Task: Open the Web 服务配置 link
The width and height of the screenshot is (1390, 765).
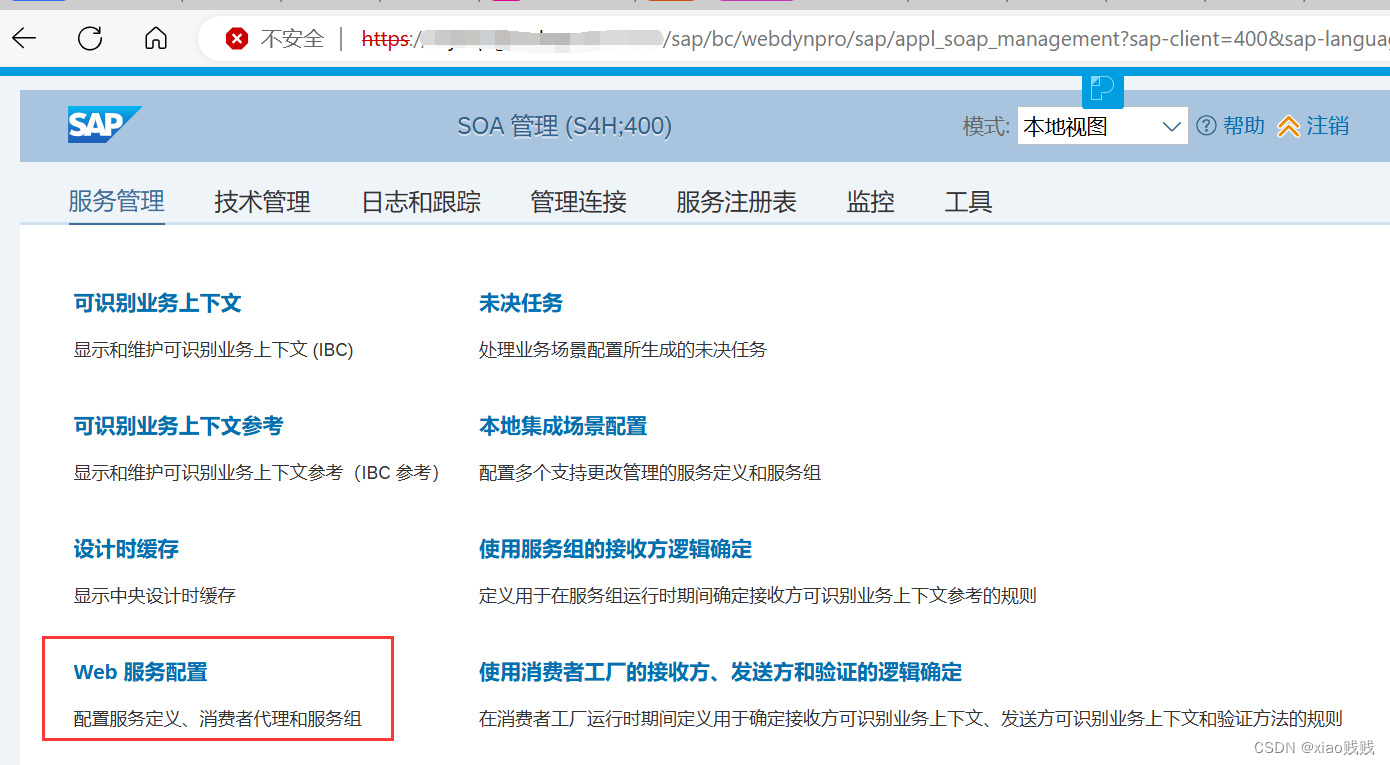Action: (x=141, y=672)
